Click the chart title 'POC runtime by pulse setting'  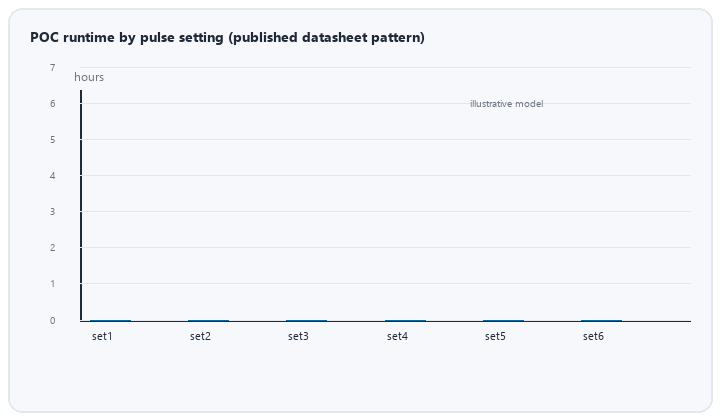[x=227, y=37]
